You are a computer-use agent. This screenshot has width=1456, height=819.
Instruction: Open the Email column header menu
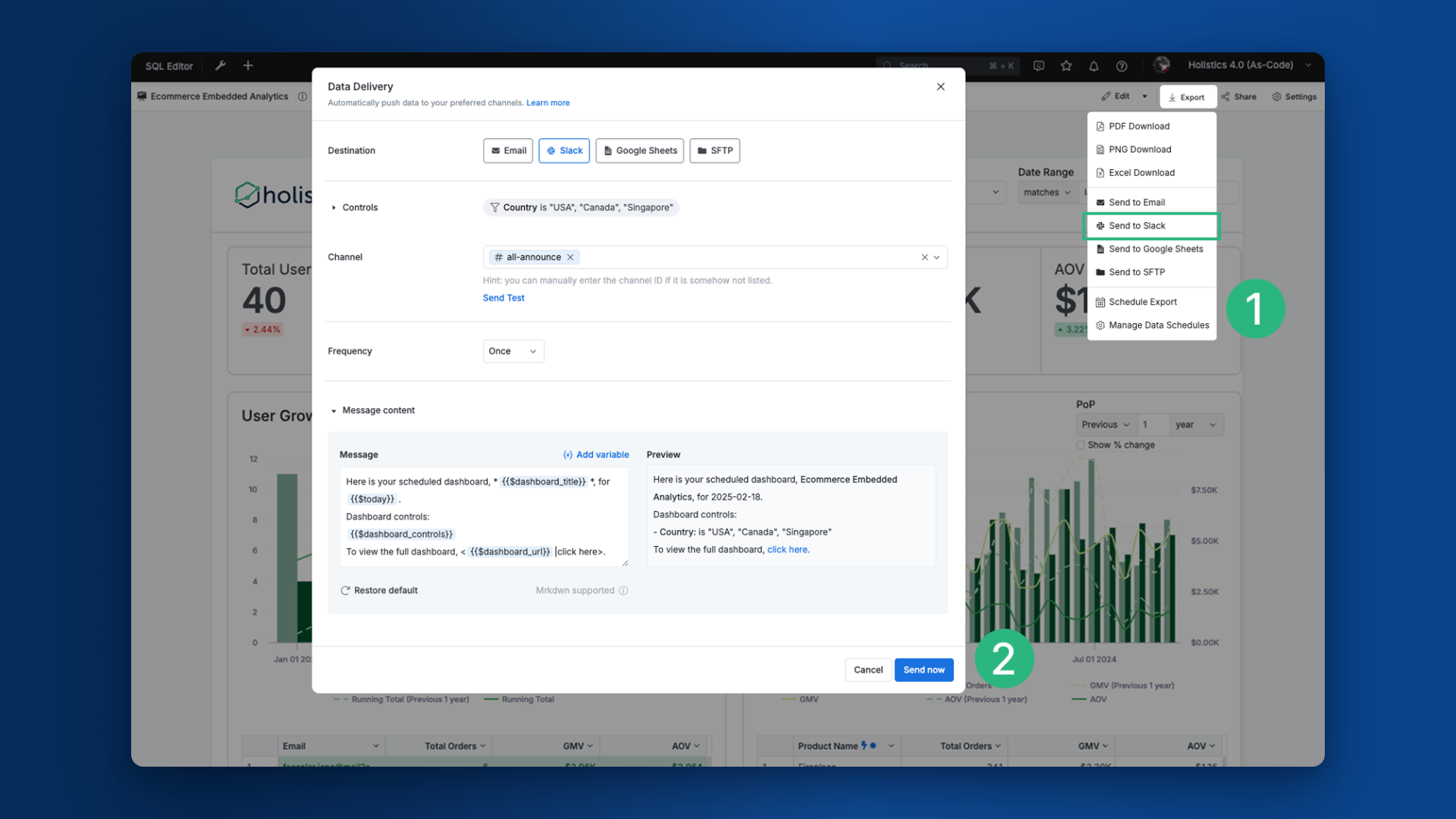coord(375,746)
